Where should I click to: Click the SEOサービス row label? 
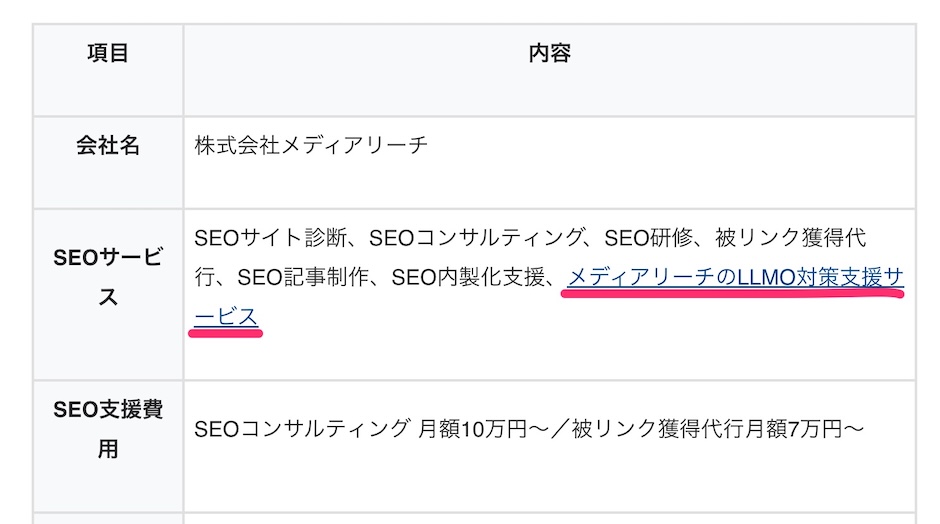(x=108, y=277)
